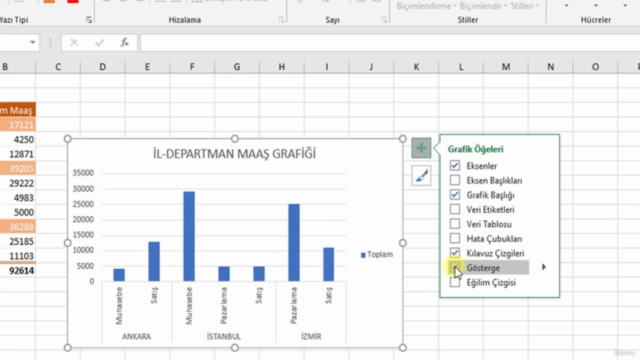Image resolution: width=640 pixels, height=360 pixels.
Task: Select the total cell containing 92614
Action: pos(18,271)
